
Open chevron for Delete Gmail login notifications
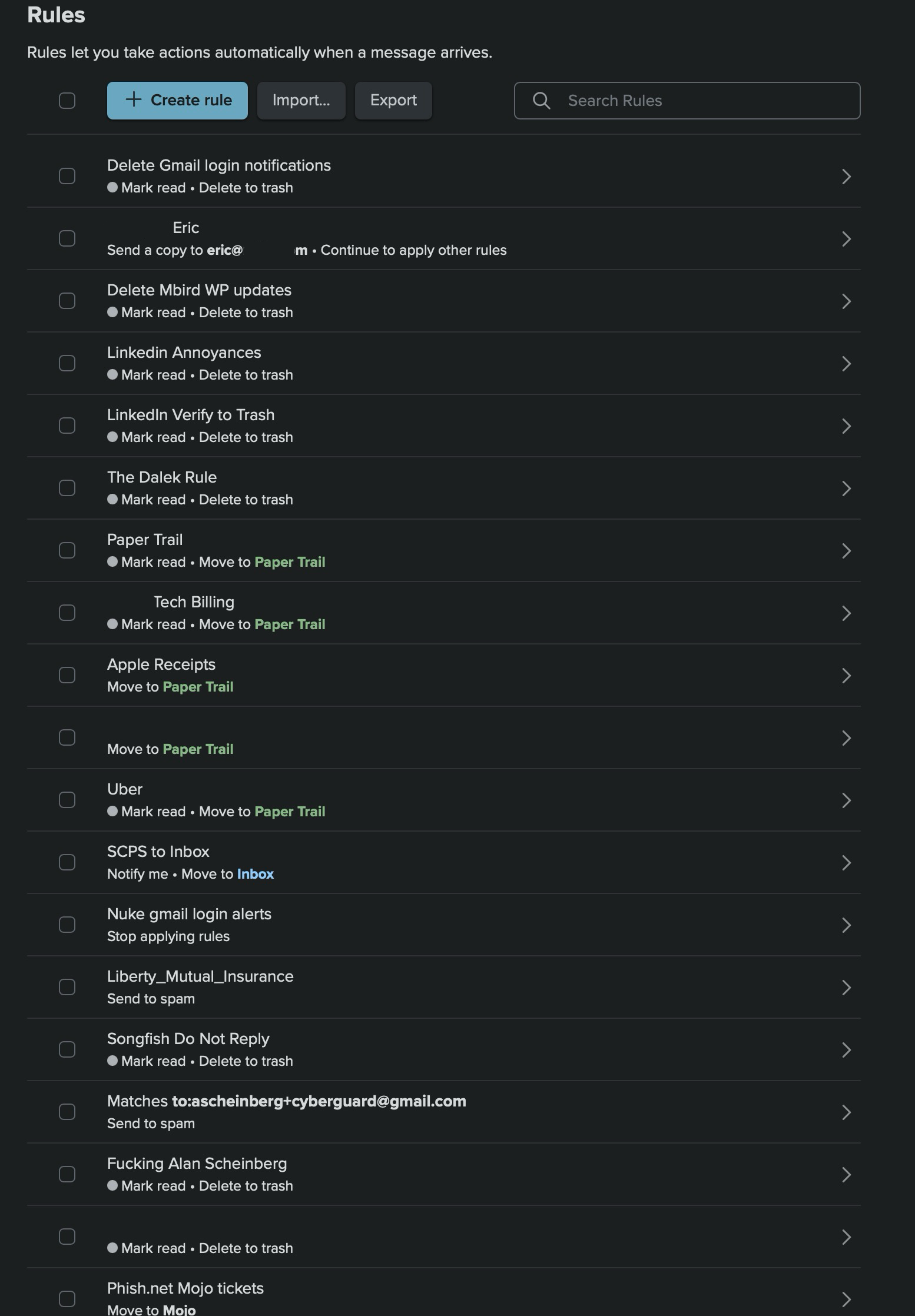pyautogui.click(x=846, y=177)
